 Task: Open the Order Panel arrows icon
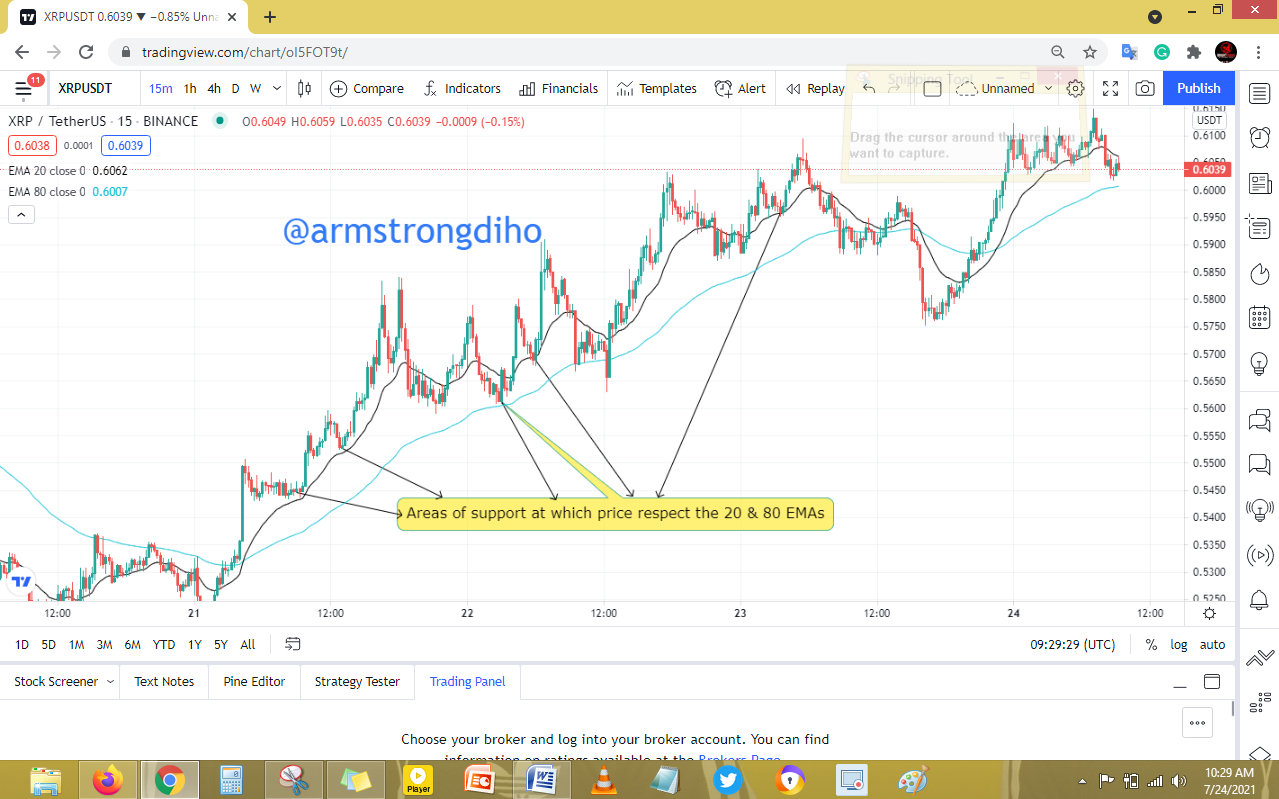pos(1260,657)
